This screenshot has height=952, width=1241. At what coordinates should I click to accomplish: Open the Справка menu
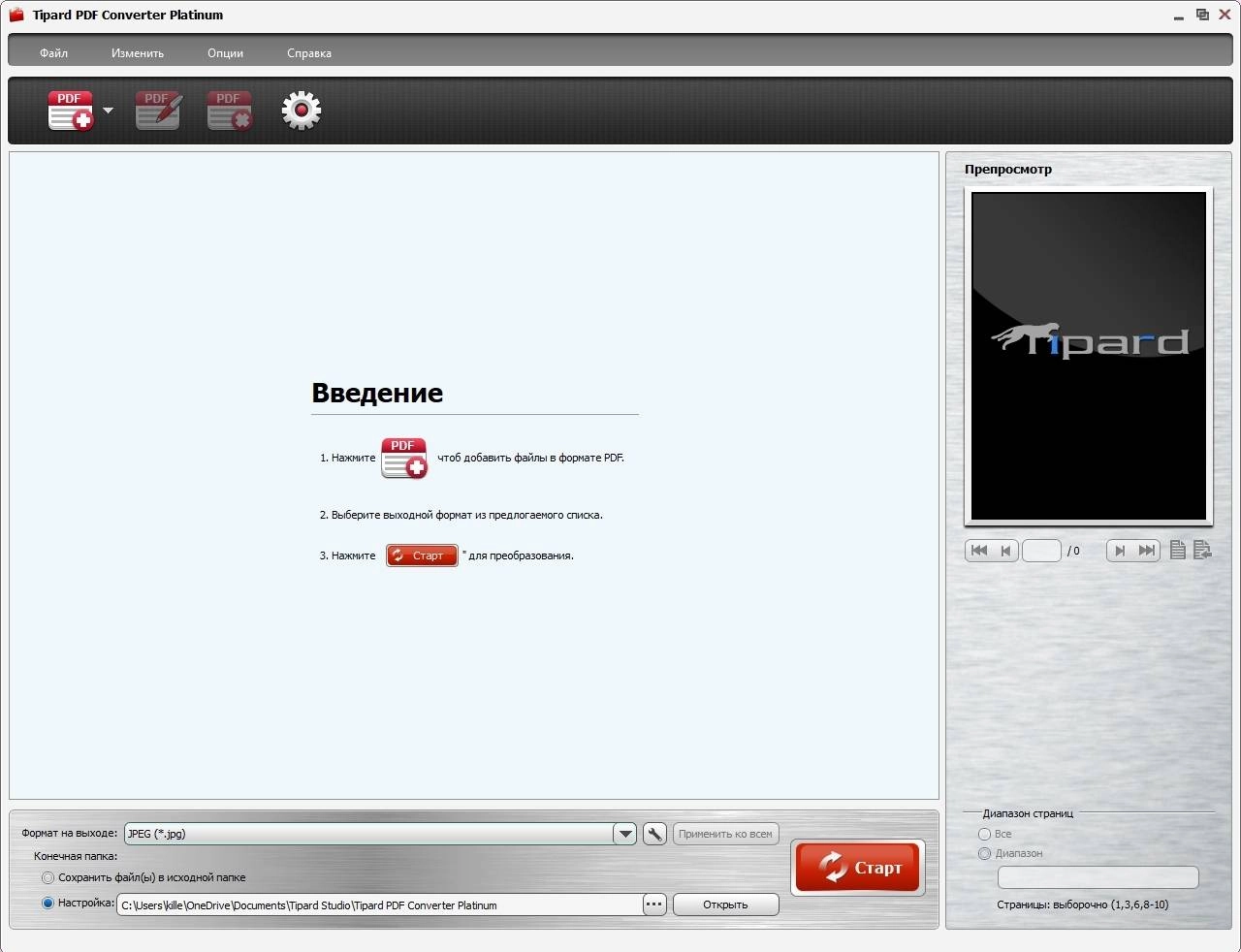309,53
